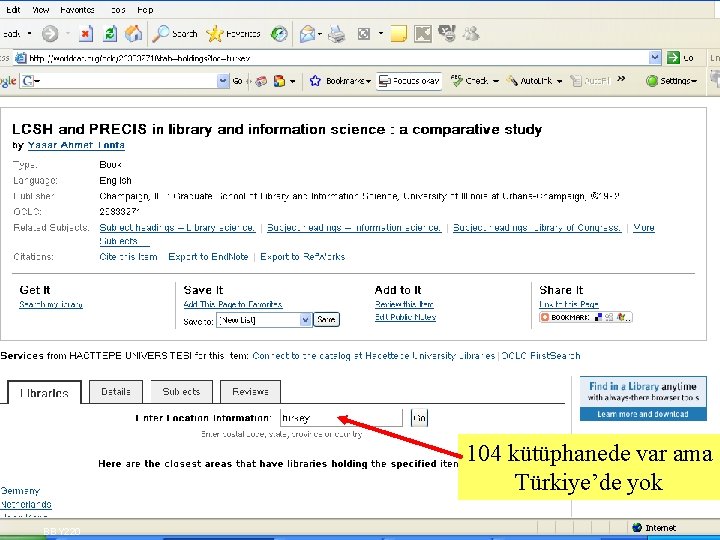Click Edit Public Notes link
Viewport: 720px width, 540px height.
point(405,317)
